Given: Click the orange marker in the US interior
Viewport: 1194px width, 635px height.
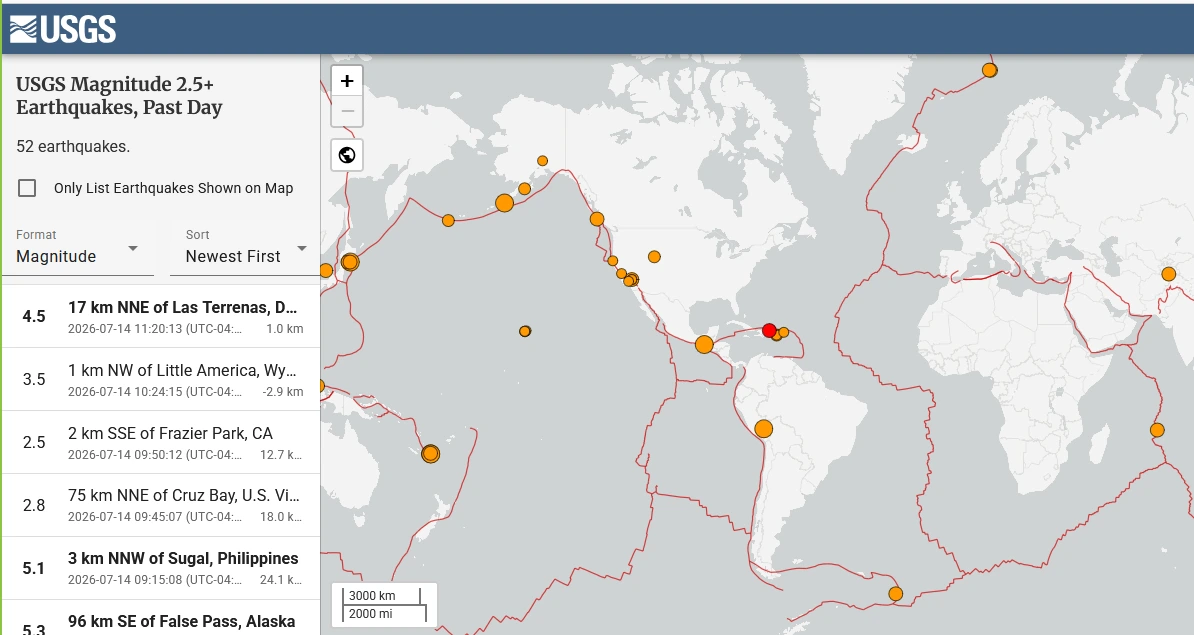Looking at the screenshot, I should tap(654, 257).
